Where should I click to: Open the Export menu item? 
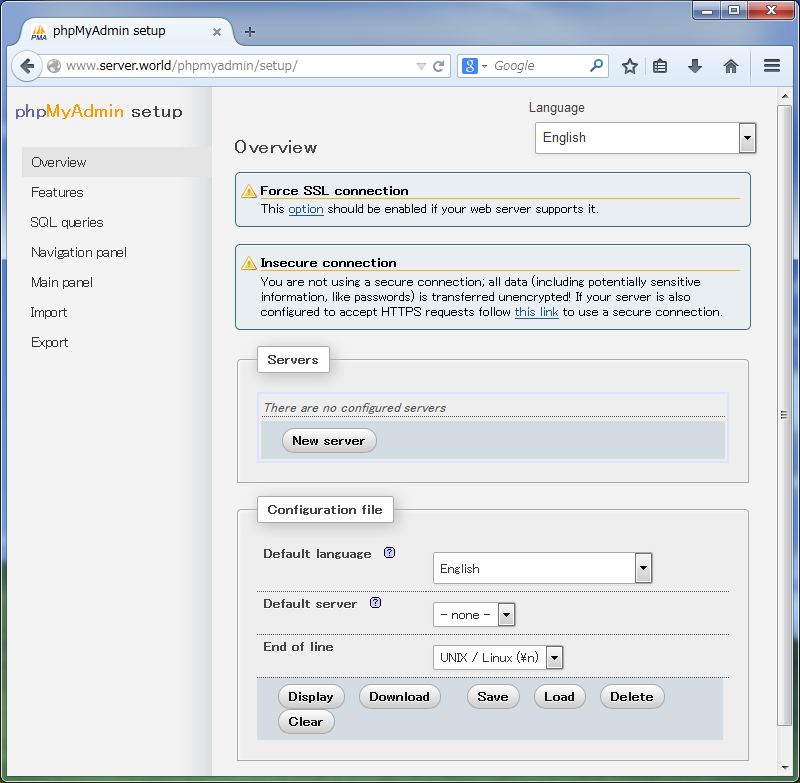pyautogui.click(x=49, y=342)
